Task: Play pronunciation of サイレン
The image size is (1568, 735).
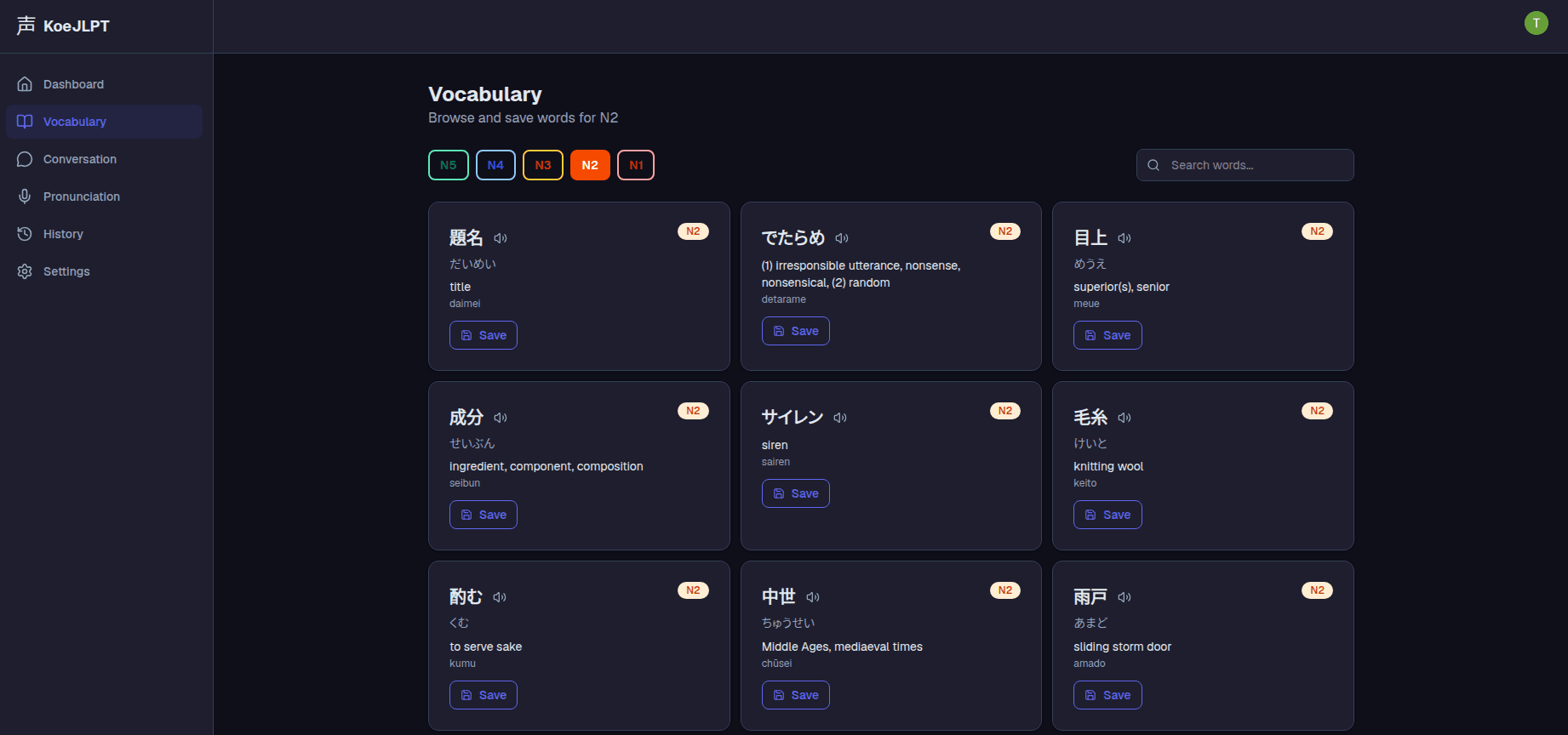Action: [x=840, y=418]
